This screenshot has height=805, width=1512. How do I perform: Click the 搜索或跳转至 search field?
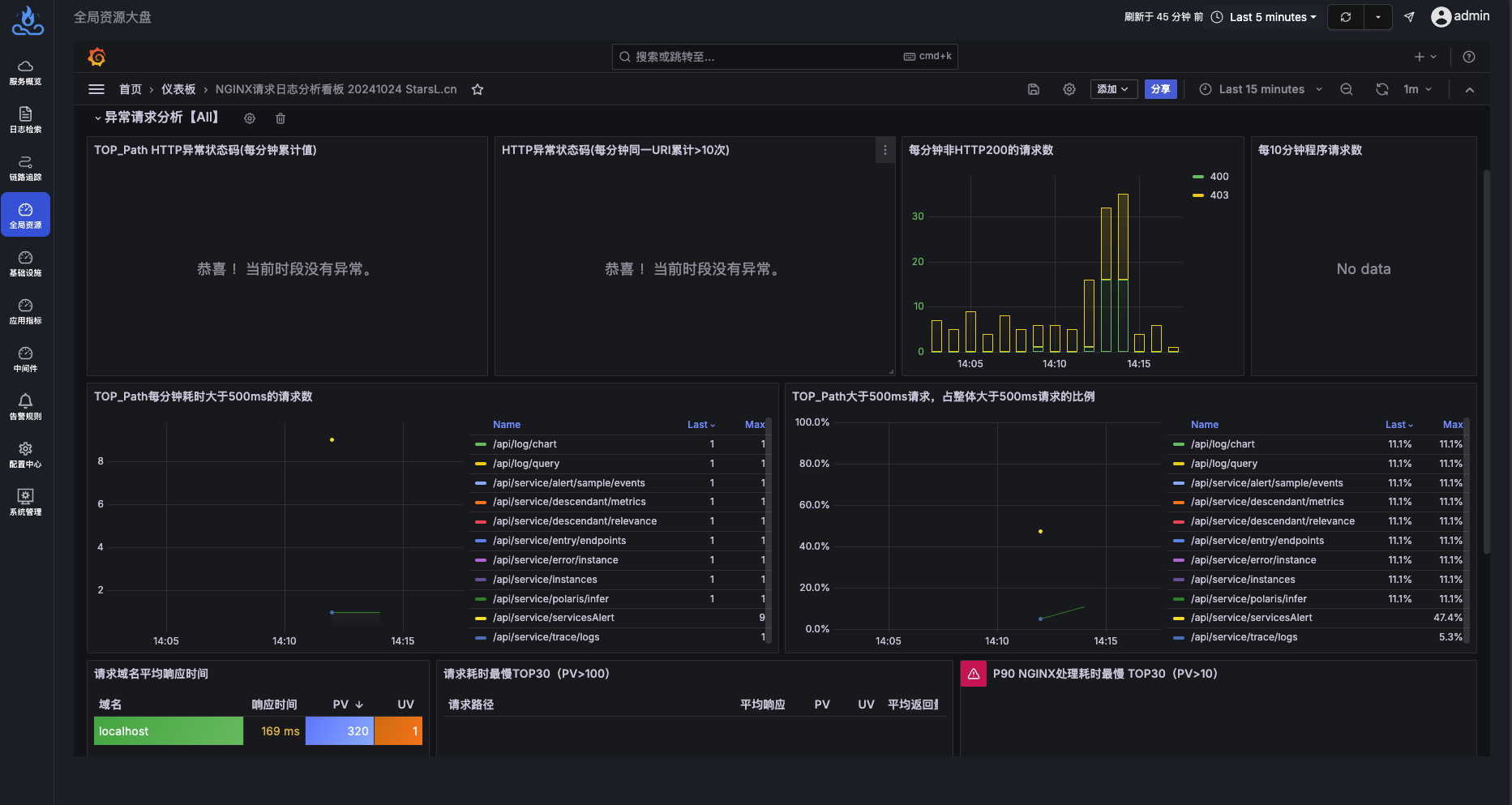[x=784, y=56]
